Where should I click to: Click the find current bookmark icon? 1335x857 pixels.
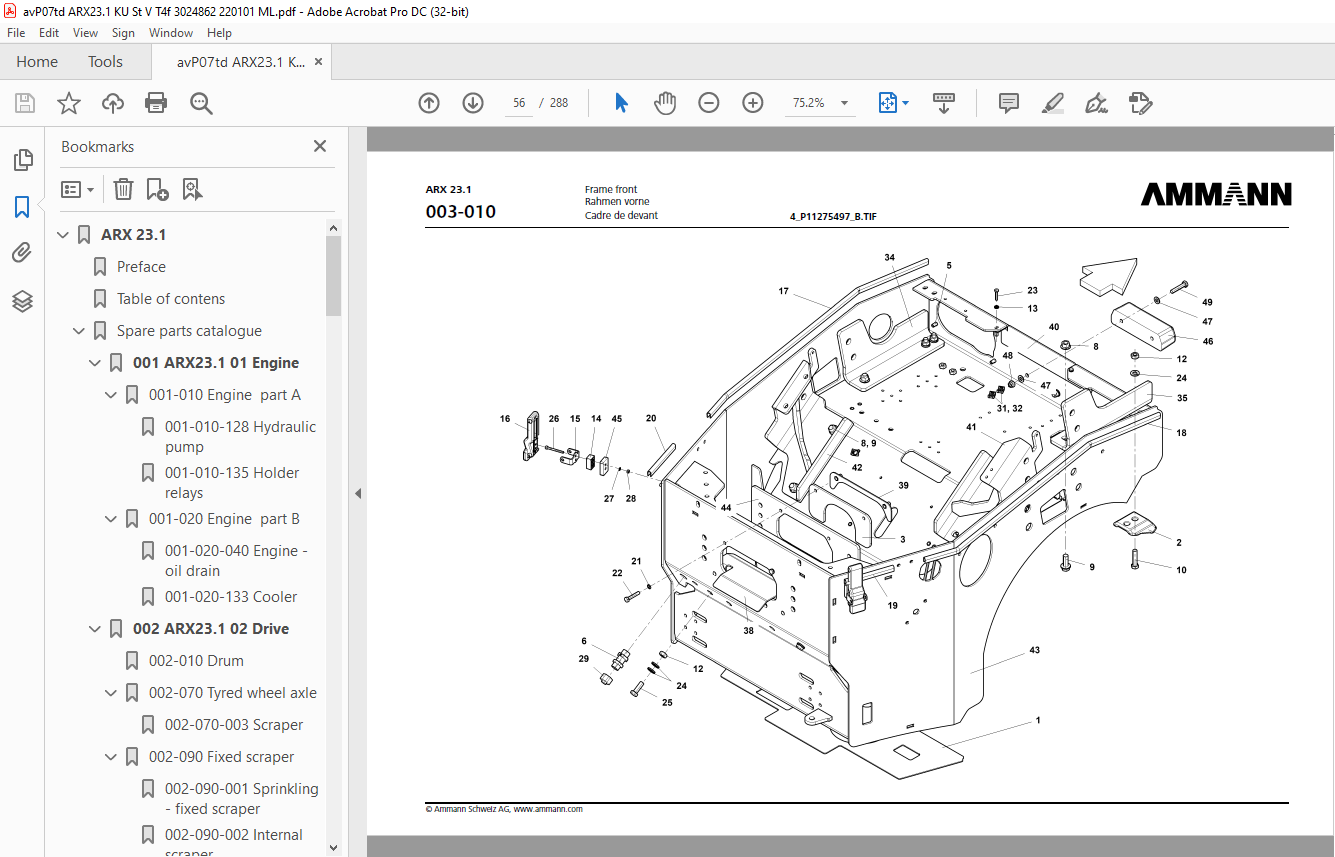[192, 189]
